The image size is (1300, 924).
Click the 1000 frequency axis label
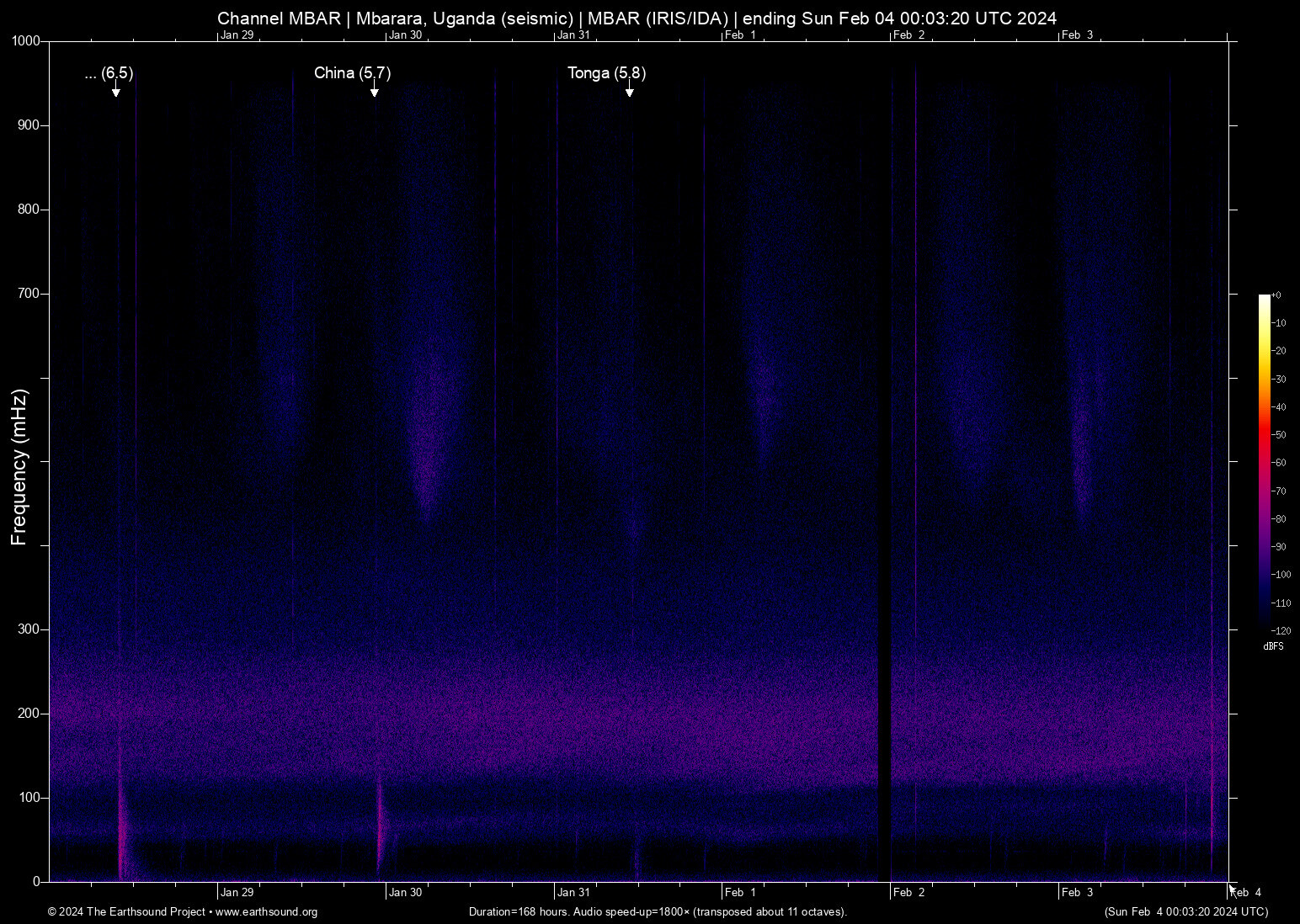pos(25,41)
